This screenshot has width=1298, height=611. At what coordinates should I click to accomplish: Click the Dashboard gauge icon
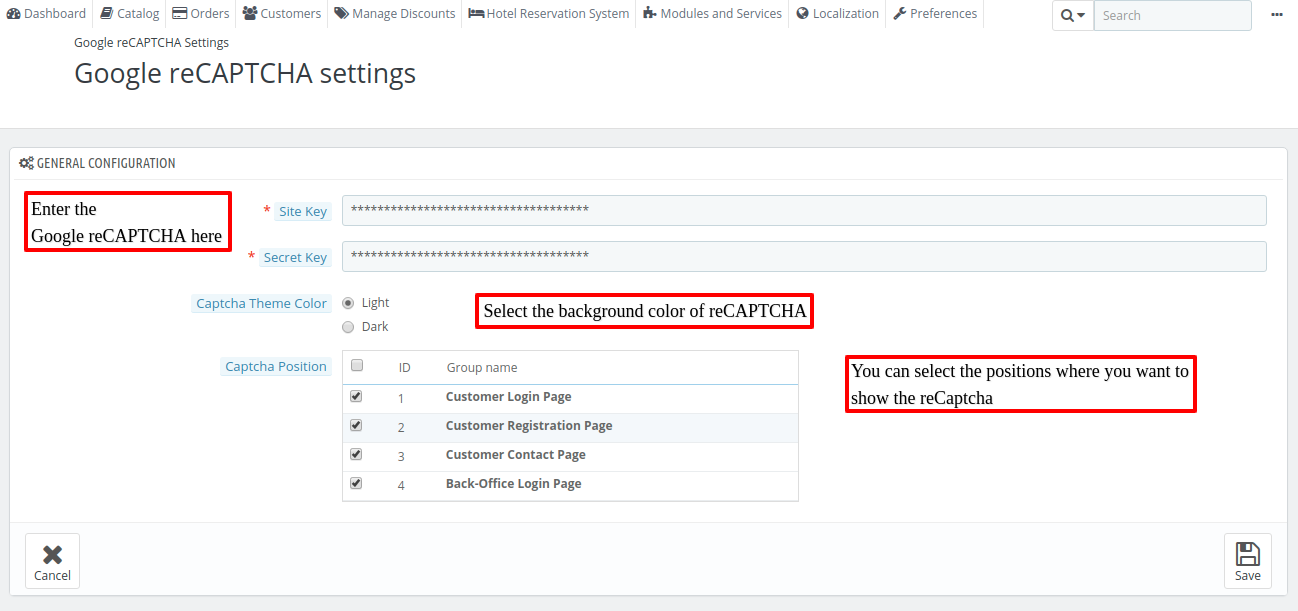[14, 14]
